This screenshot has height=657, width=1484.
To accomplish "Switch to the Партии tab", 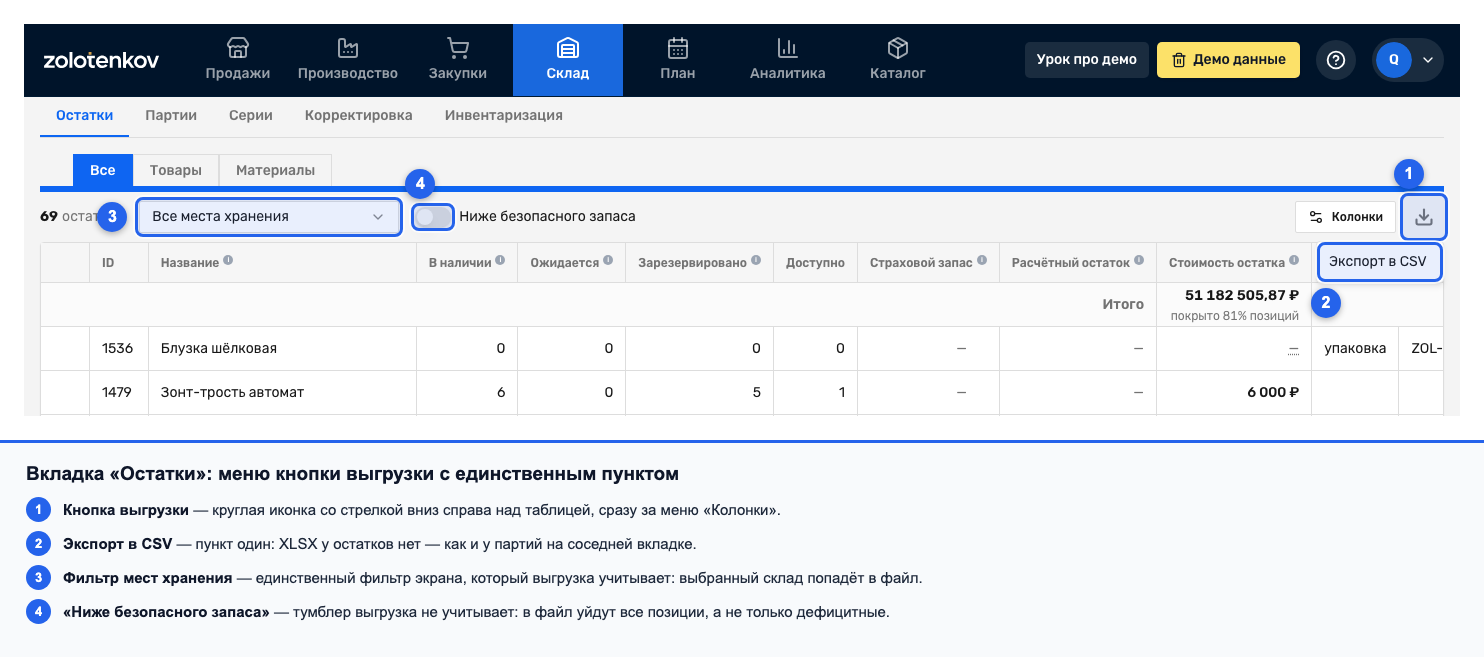I will click(x=171, y=115).
